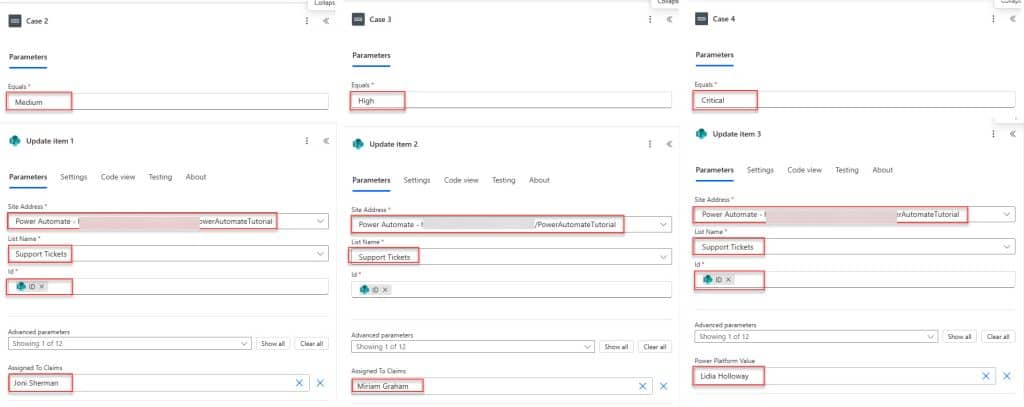Open the Update item 3 more options menu
The height and width of the screenshot is (407, 1024).
pyautogui.click(x=993, y=134)
